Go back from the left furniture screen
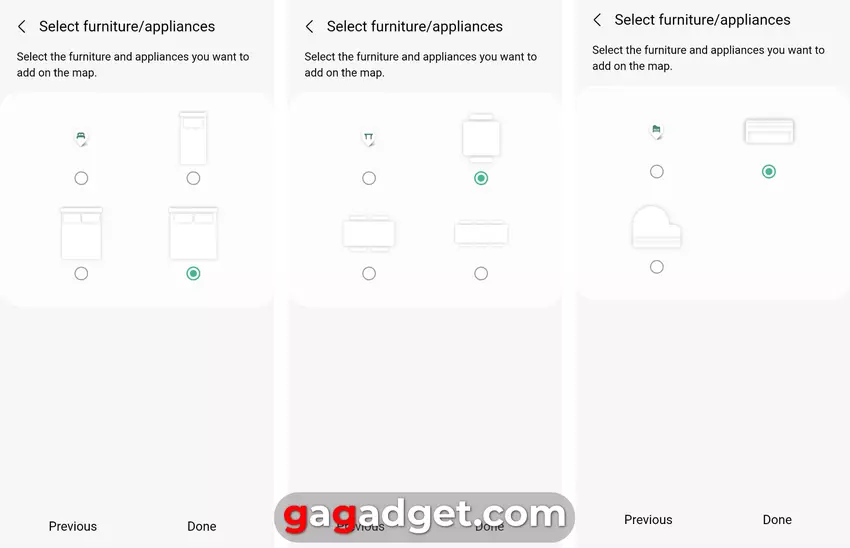Viewport: 850px width, 548px height. 22,27
